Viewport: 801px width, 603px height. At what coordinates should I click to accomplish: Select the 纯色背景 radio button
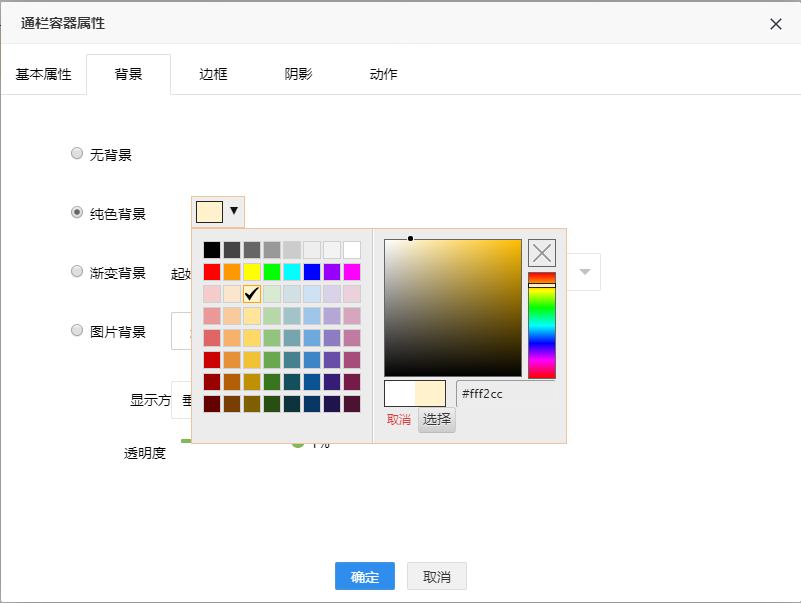tap(77, 212)
